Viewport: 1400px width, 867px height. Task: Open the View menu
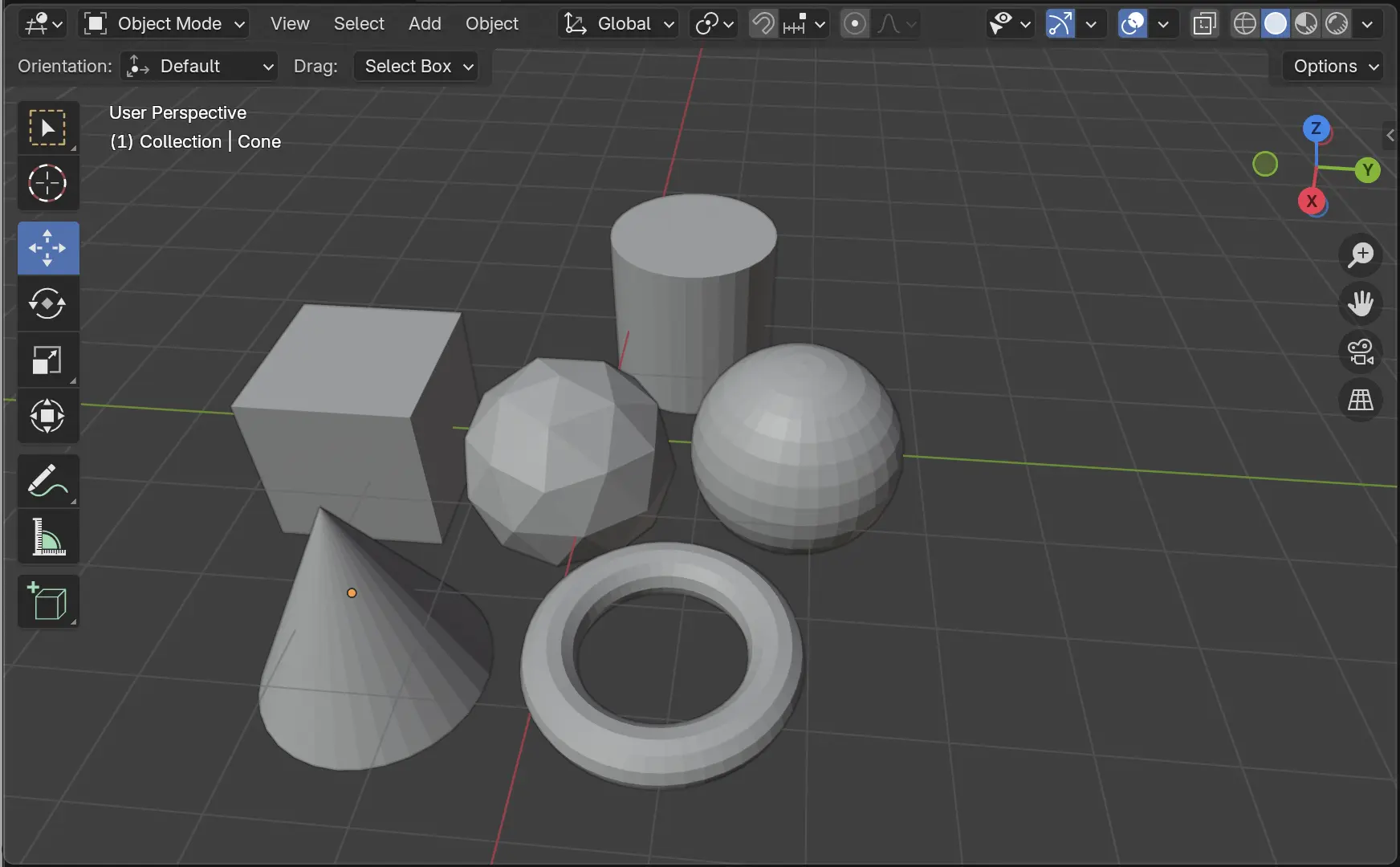pyautogui.click(x=290, y=24)
